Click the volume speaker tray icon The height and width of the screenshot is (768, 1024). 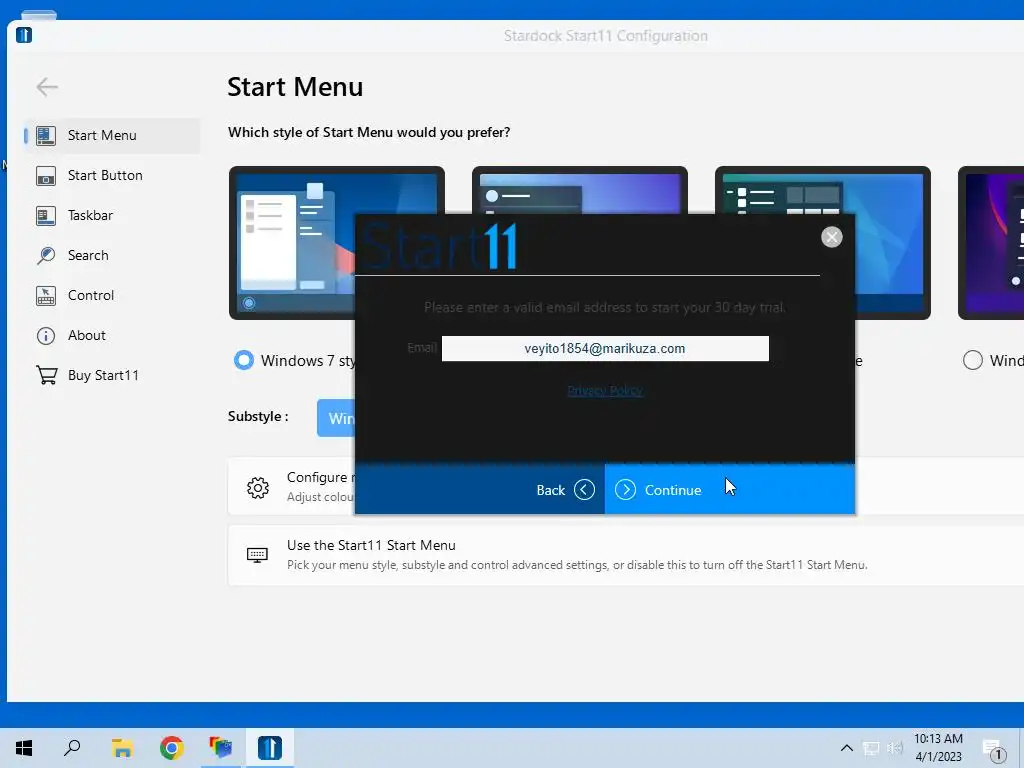(895, 748)
